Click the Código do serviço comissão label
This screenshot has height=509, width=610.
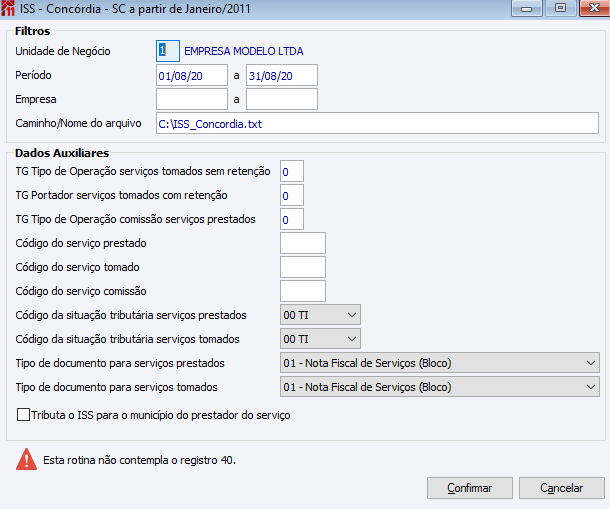[81, 291]
